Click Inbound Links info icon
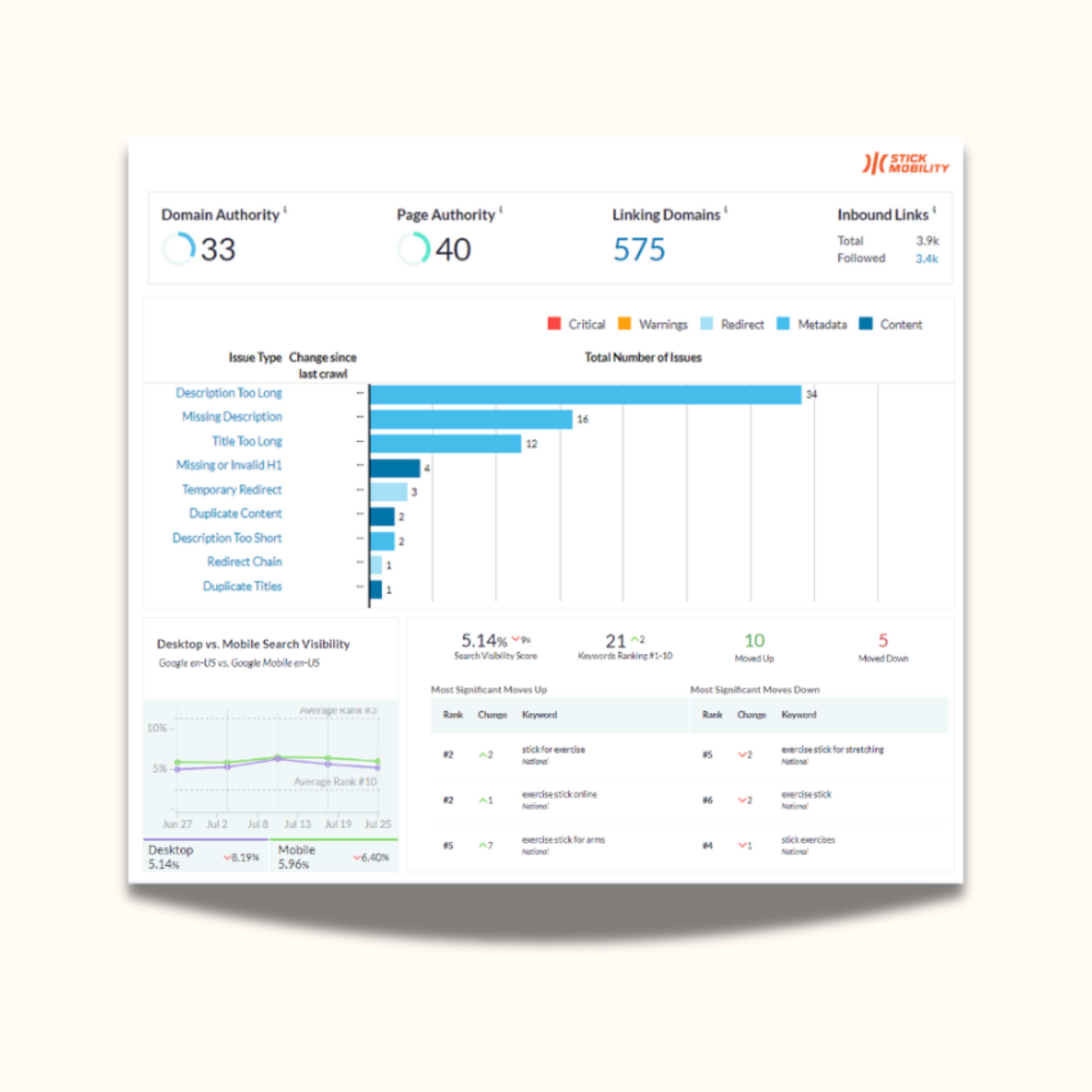The height and width of the screenshot is (1092, 1092). 934,210
